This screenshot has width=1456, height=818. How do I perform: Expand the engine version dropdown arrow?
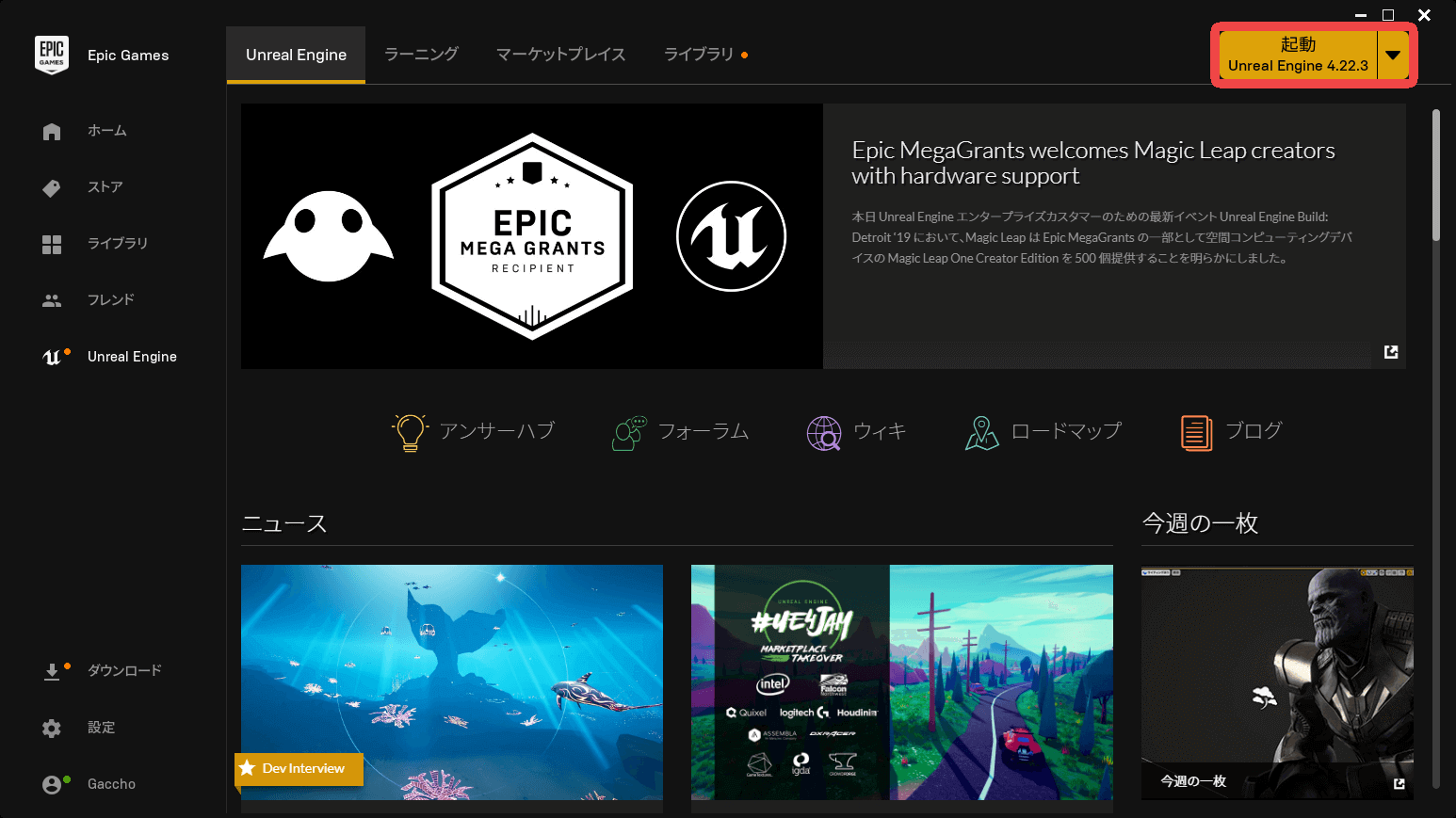1393,56
